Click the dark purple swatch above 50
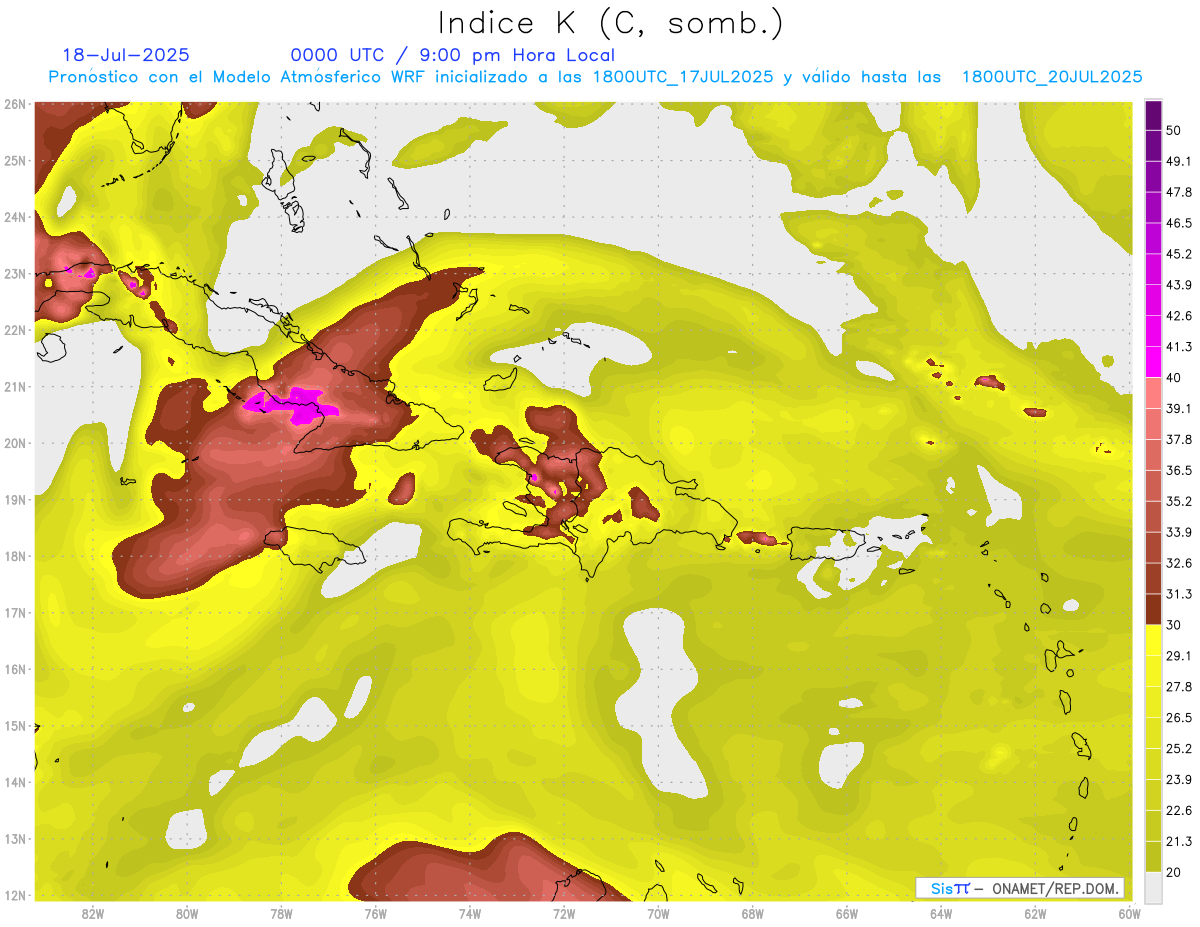1200x927 pixels. click(x=1154, y=115)
